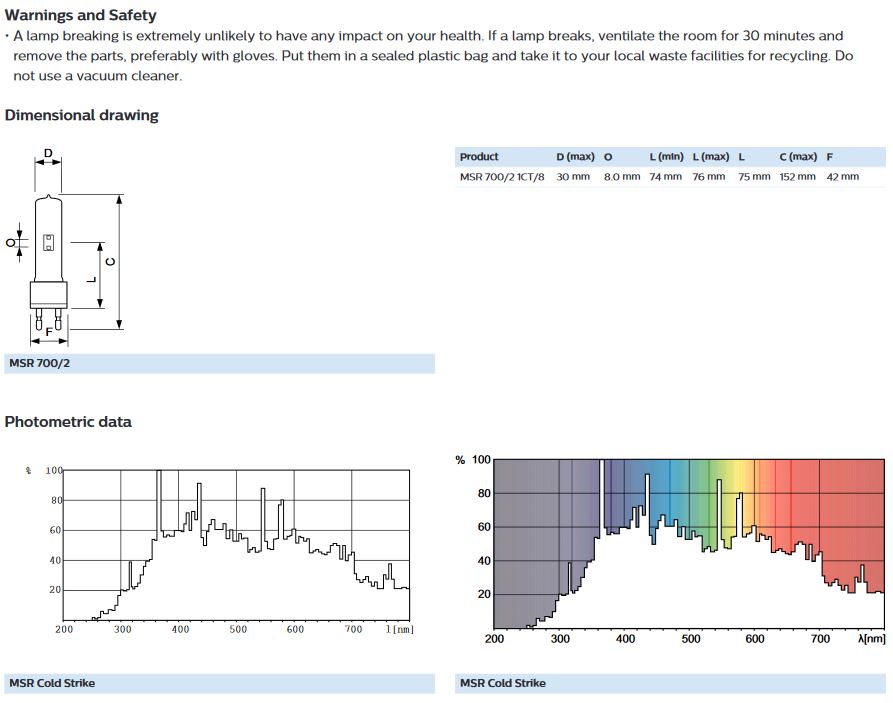Viewport: 893px width, 703px height.
Task: Click the '152 mm' table value
Action: coord(797,177)
